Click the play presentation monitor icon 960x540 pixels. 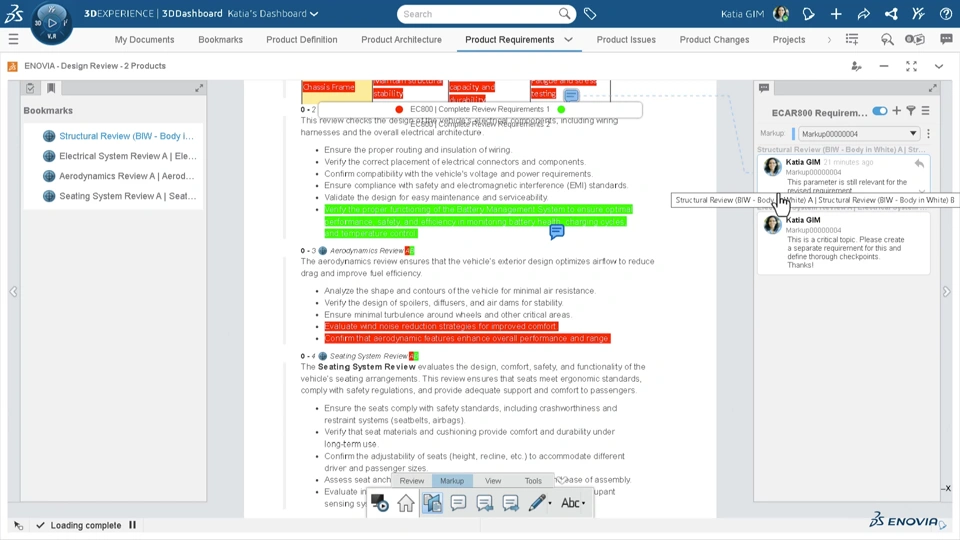click(380, 503)
